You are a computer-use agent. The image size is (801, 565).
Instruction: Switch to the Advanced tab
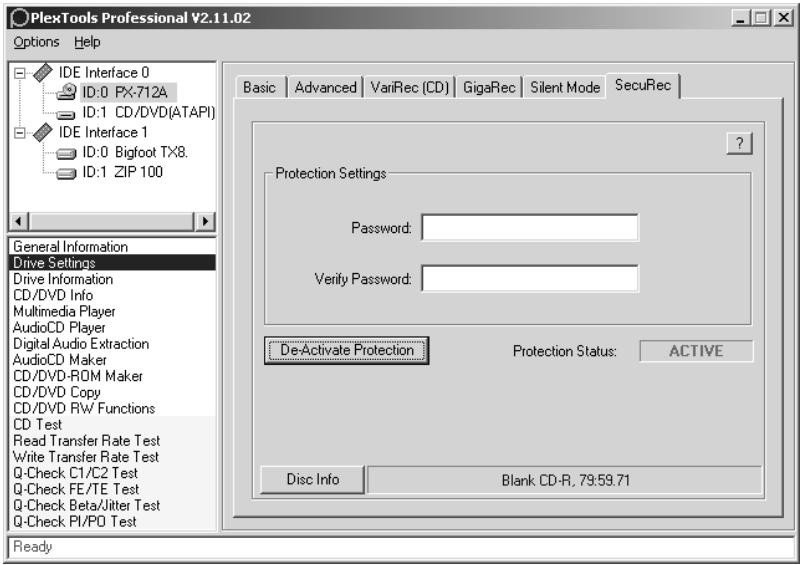[x=325, y=87]
